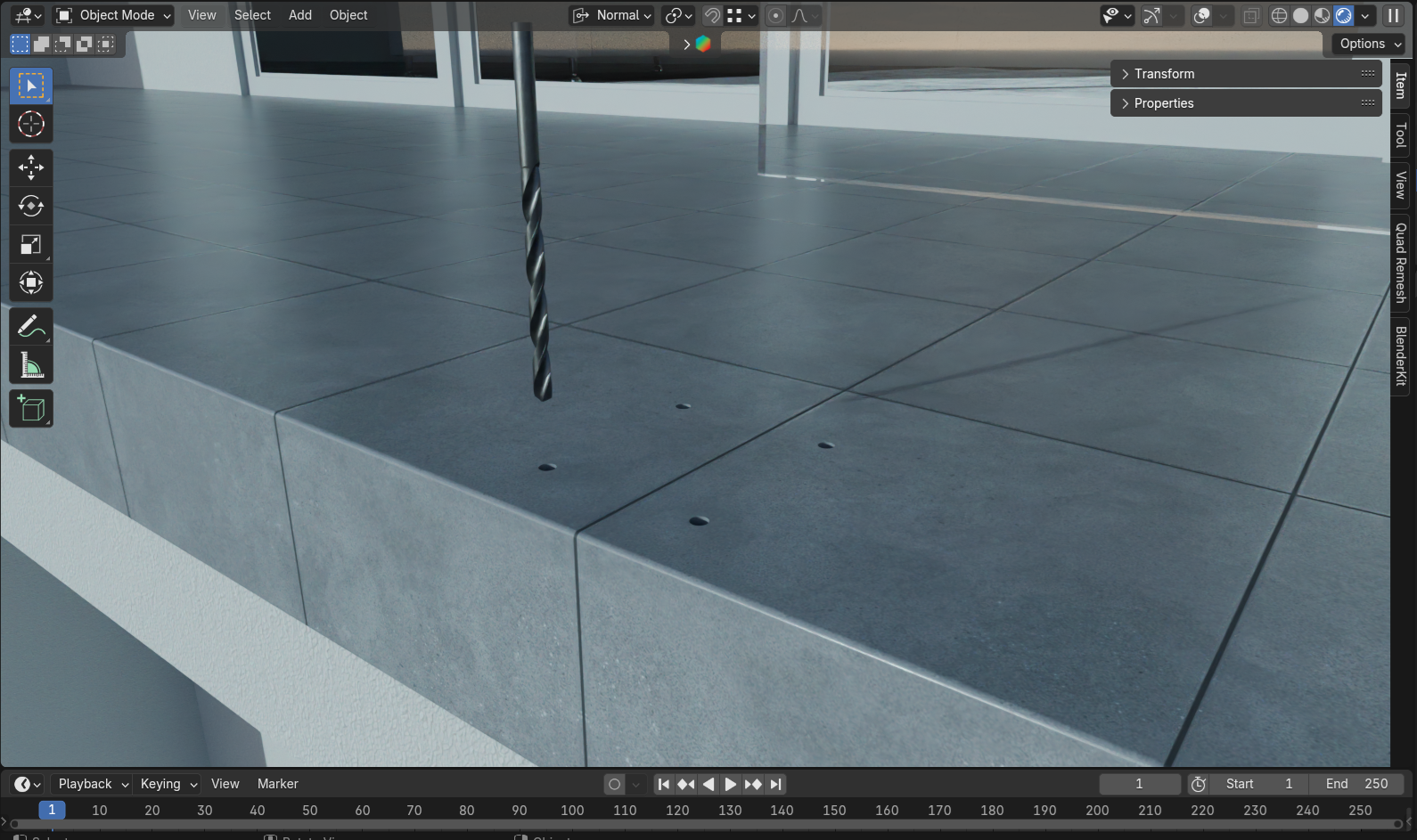Click the End frame field
Image resolution: width=1417 pixels, height=840 pixels.
pyautogui.click(x=1356, y=784)
